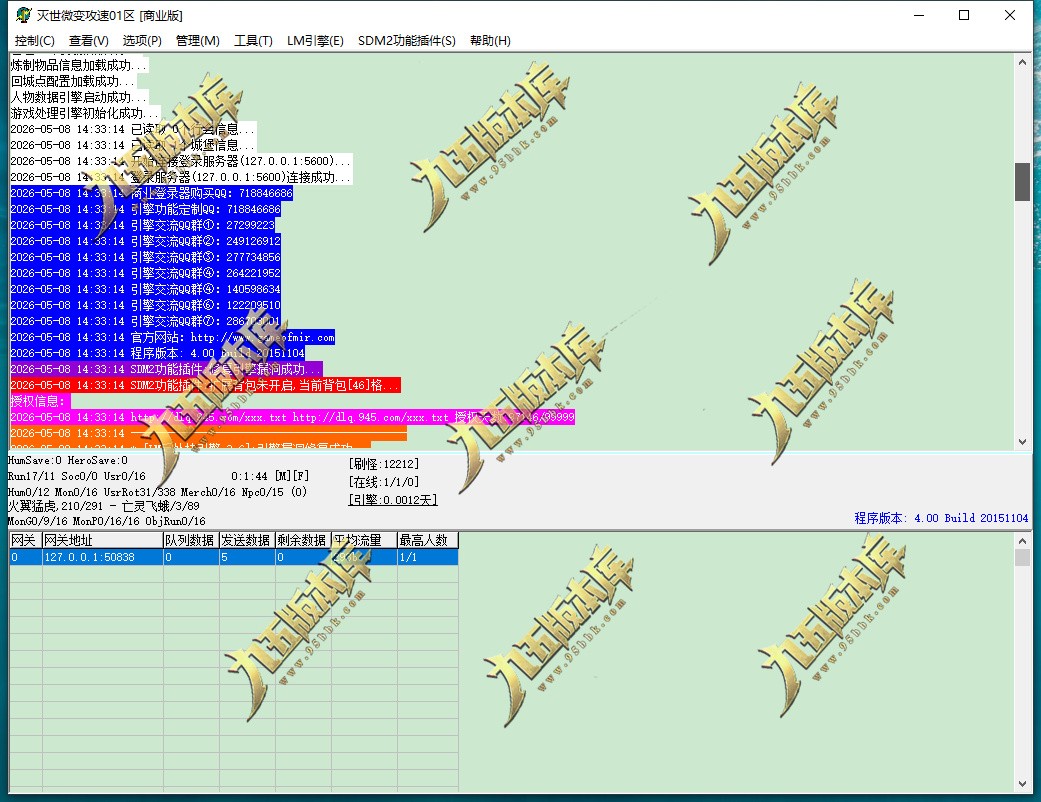The height and width of the screenshot is (802, 1041).
Task: Close the 灭世微变攻速01区 window
Action: (1010, 15)
